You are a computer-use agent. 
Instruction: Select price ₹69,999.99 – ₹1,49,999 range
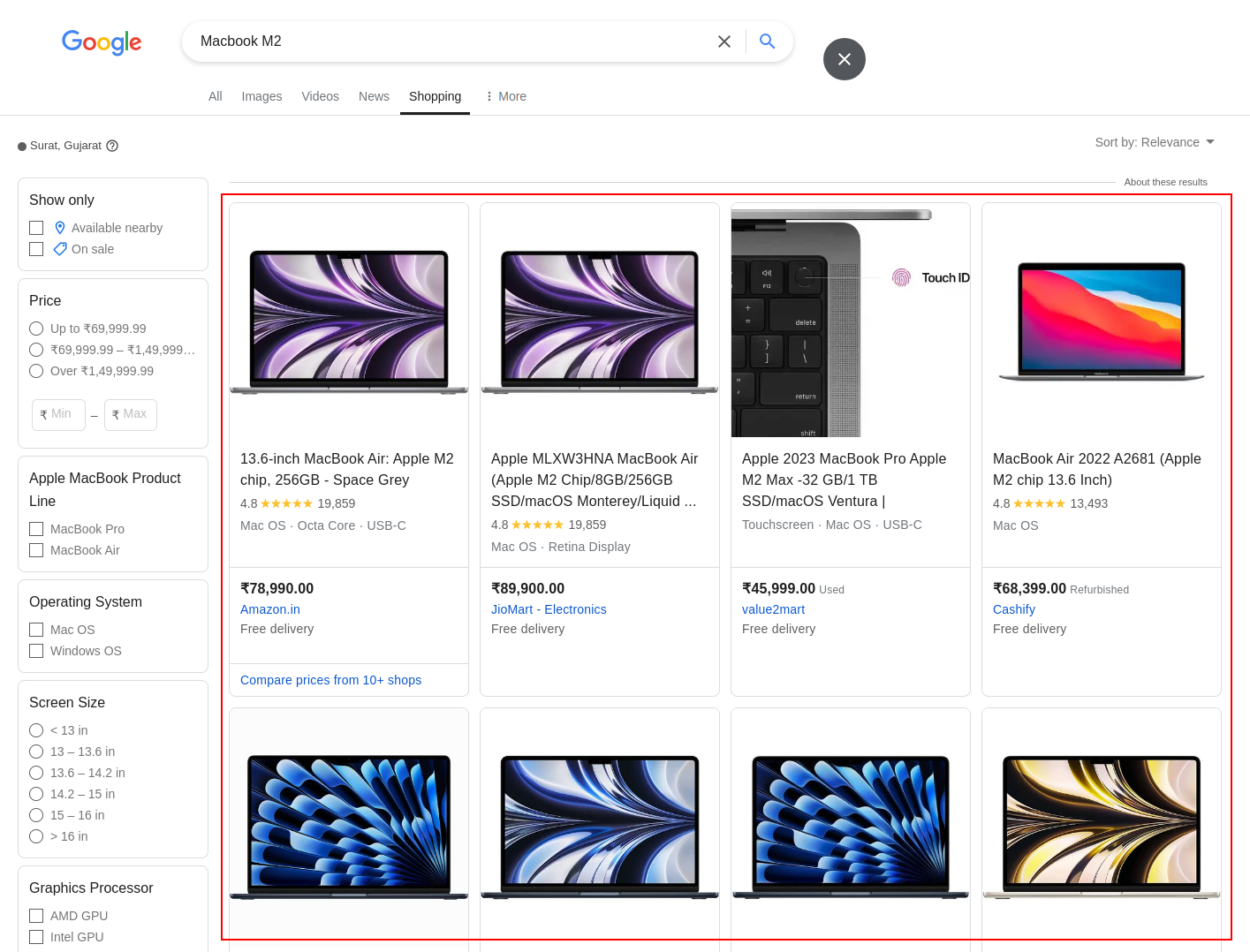coord(36,350)
